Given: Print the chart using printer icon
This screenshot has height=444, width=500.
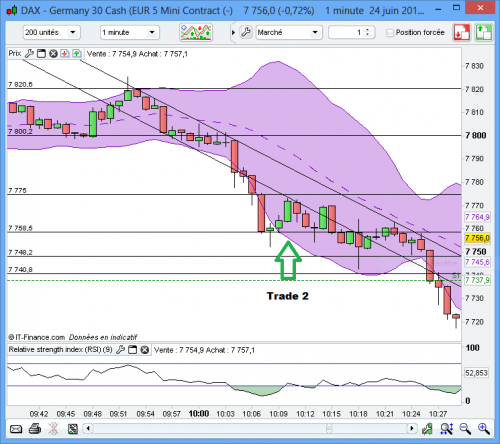Looking at the screenshot, I should coord(35,429).
